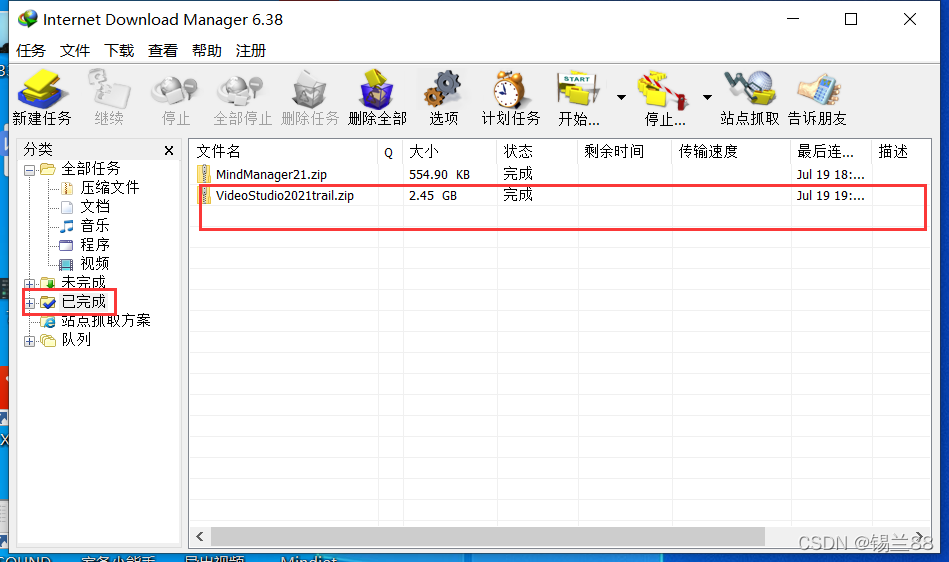The width and height of the screenshot is (949, 562).
Task: Expand the 已完成 tree node
Action: point(29,303)
